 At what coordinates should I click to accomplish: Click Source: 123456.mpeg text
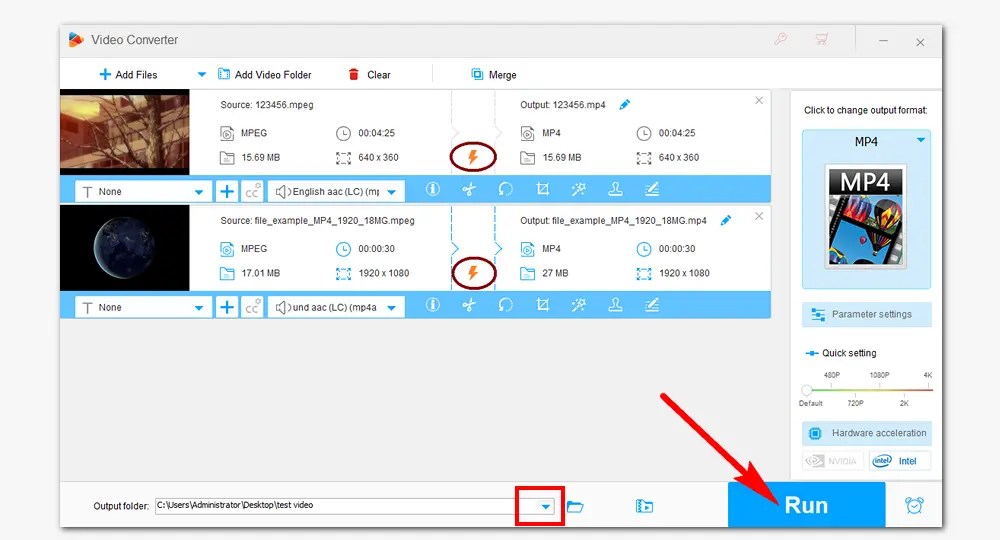click(267, 105)
